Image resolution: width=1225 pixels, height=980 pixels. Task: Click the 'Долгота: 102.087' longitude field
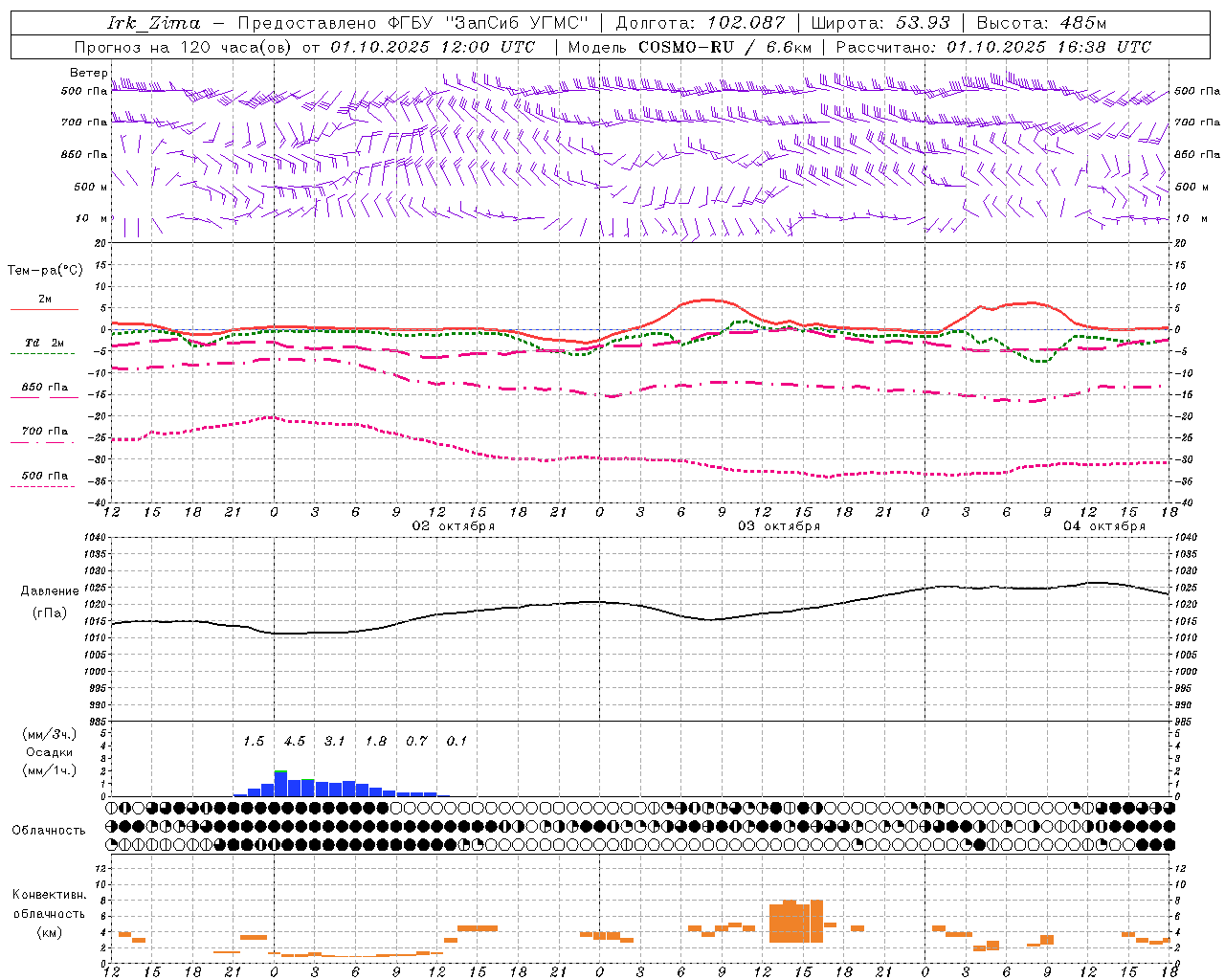[x=701, y=23]
